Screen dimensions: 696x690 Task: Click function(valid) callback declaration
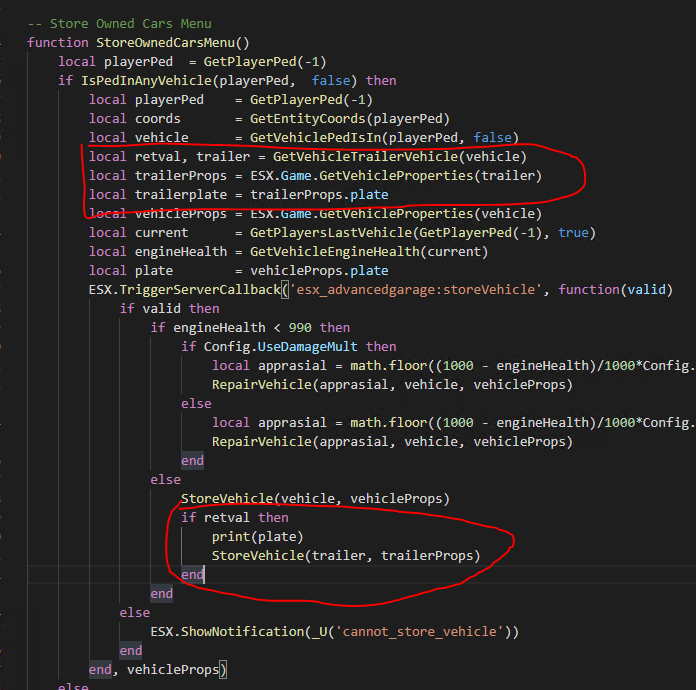615,290
